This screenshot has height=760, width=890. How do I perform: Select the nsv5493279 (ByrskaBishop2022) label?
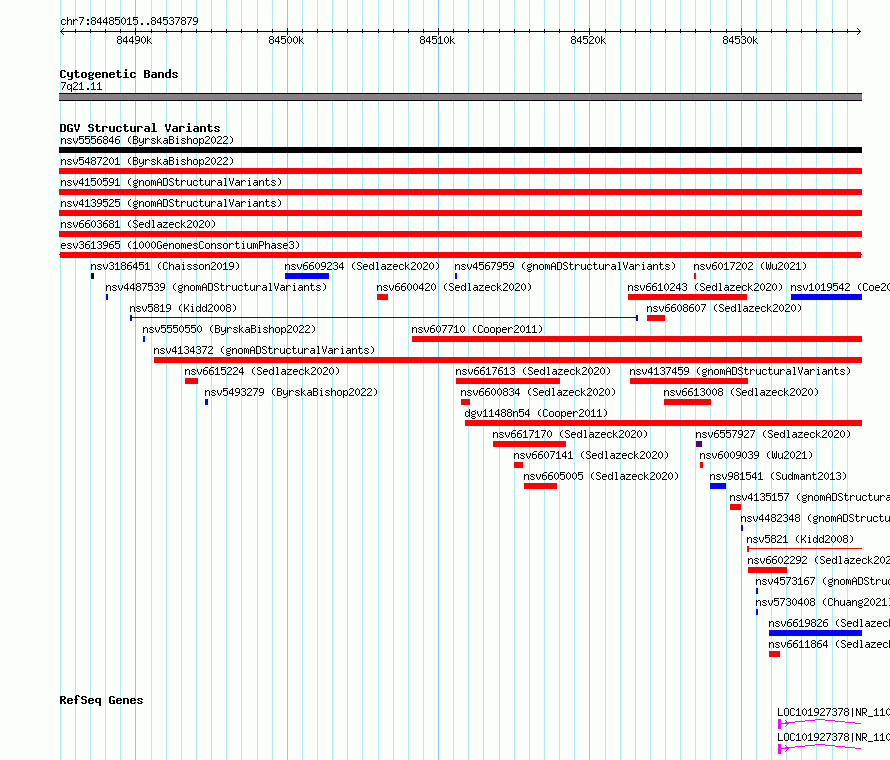point(291,392)
